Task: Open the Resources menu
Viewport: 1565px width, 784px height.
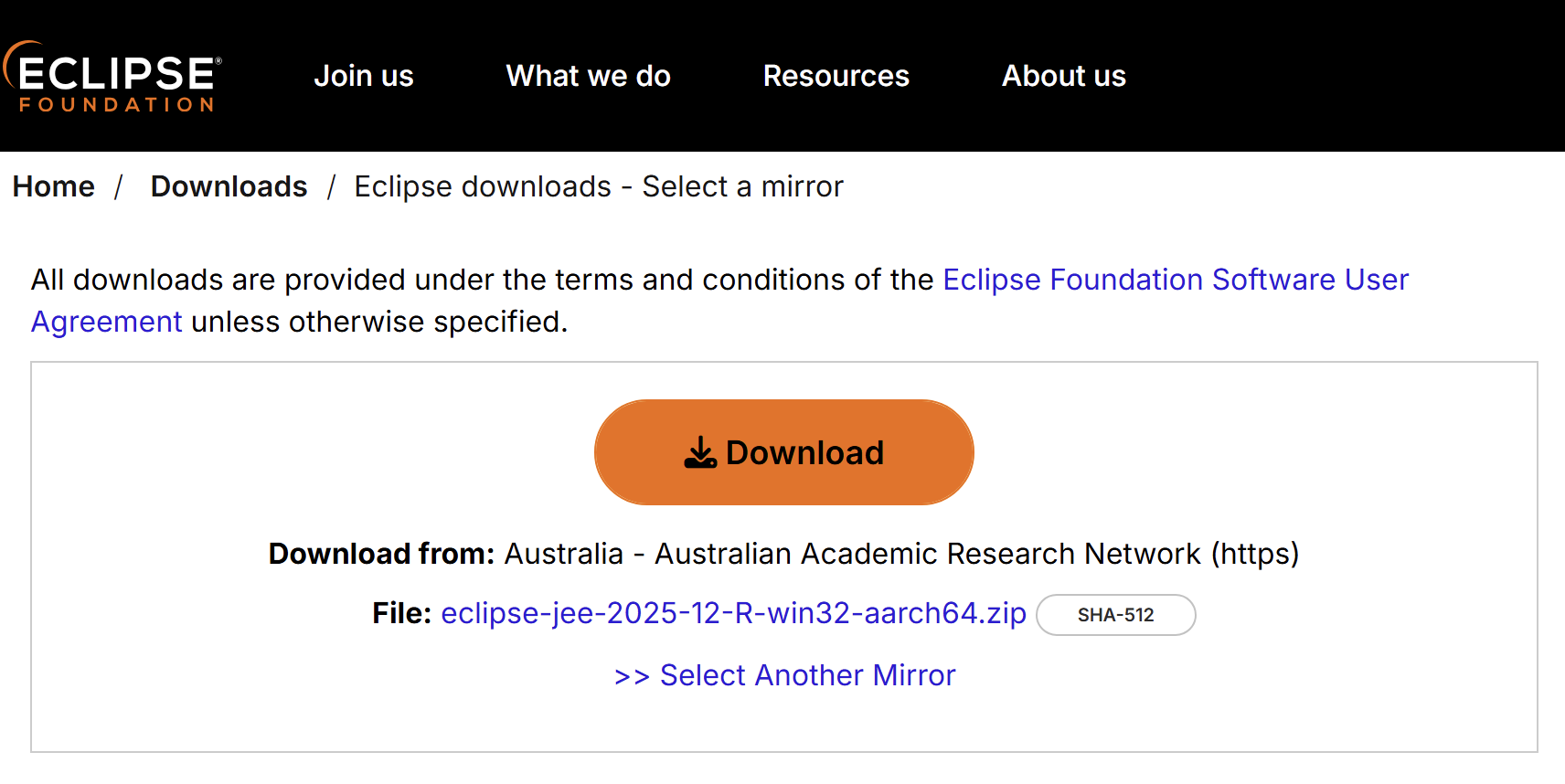Action: point(836,76)
